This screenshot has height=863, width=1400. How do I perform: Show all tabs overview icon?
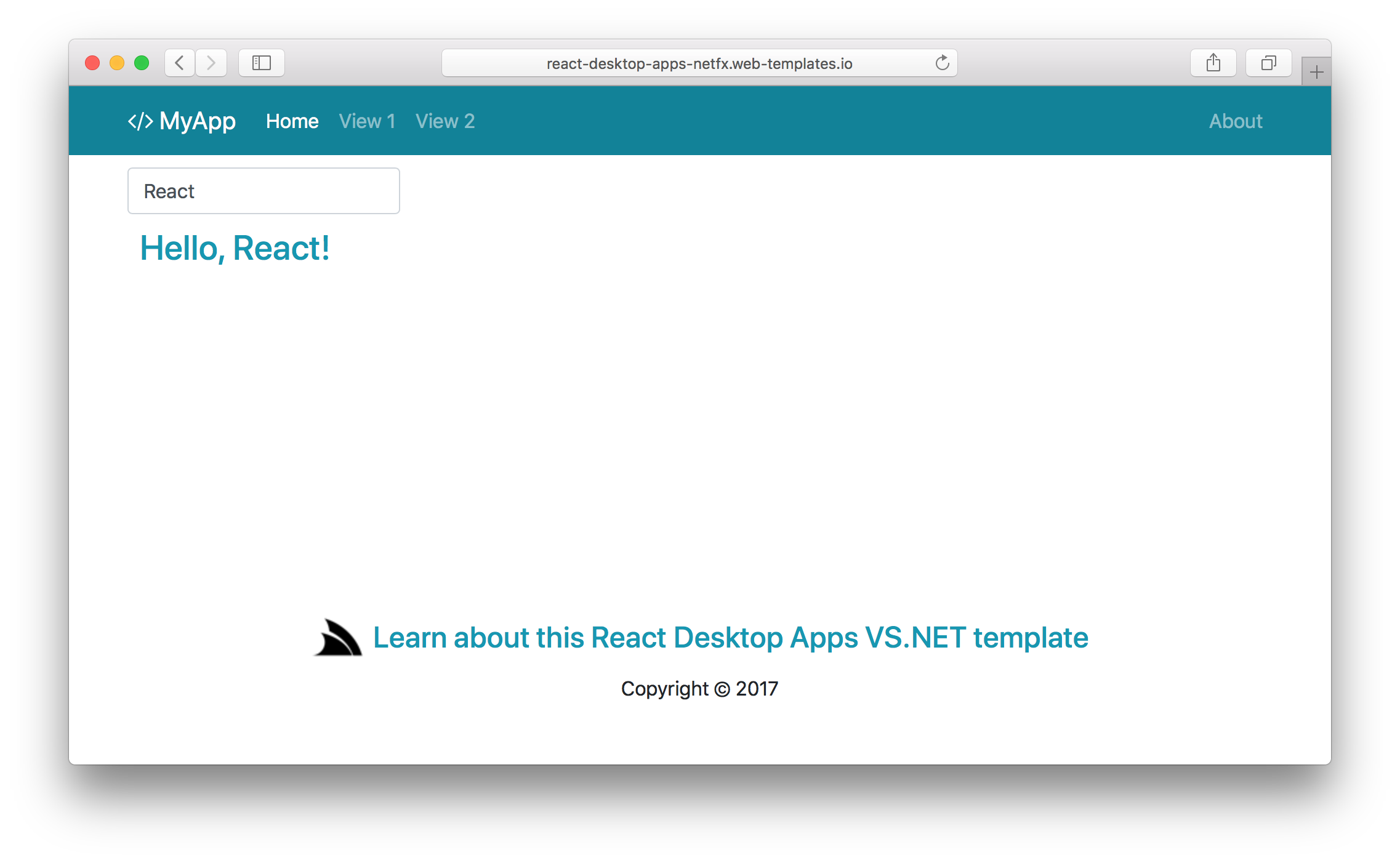coord(1268,63)
